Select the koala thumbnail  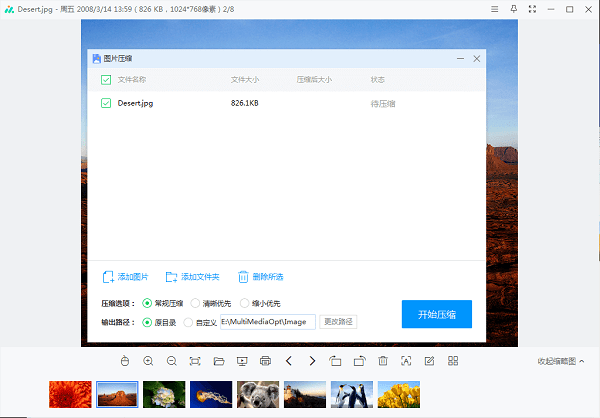pyautogui.click(x=259, y=395)
